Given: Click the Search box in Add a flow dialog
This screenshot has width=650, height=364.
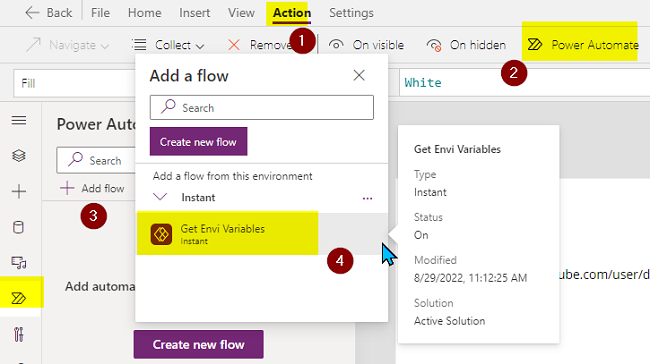Looking at the screenshot, I should click(x=262, y=108).
